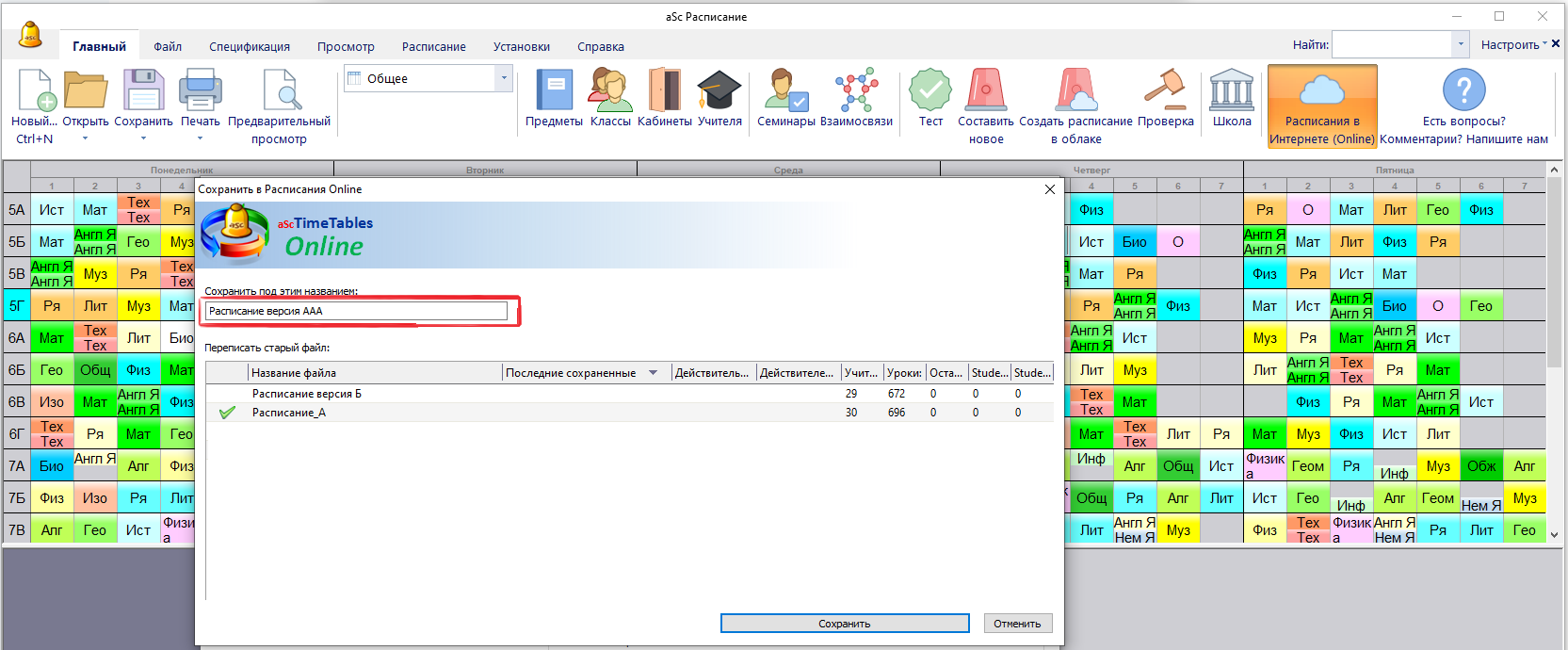The image size is (1568, 650).
Task: Click the Классы (Classes) icon
Action: 610,92
